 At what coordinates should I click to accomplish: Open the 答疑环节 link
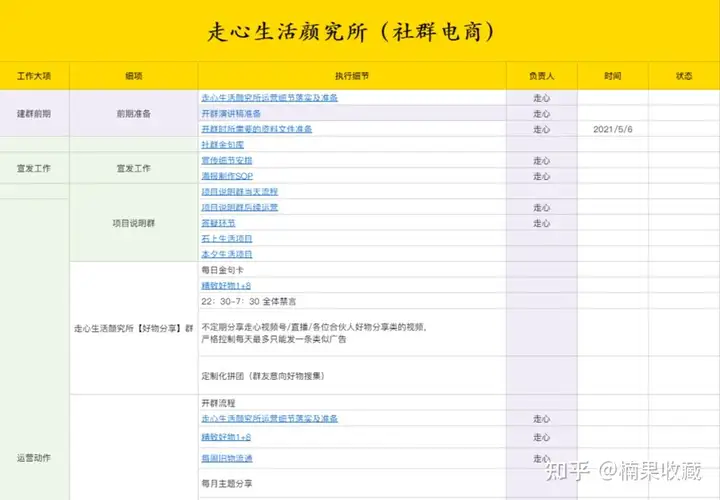click(219, 223)
